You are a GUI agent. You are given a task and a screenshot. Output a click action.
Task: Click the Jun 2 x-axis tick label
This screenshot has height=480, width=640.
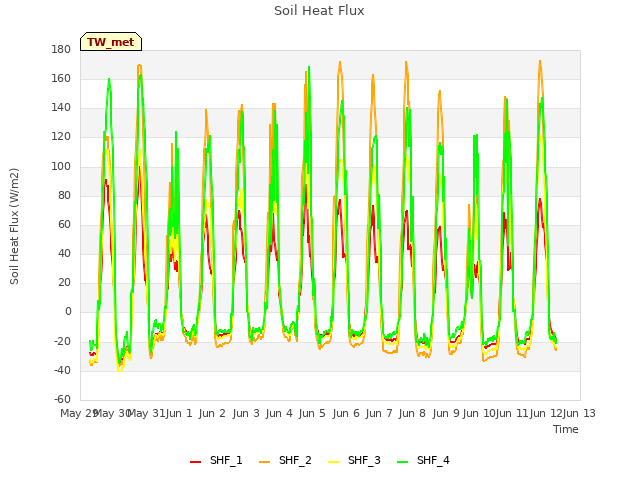pos(212,413)
